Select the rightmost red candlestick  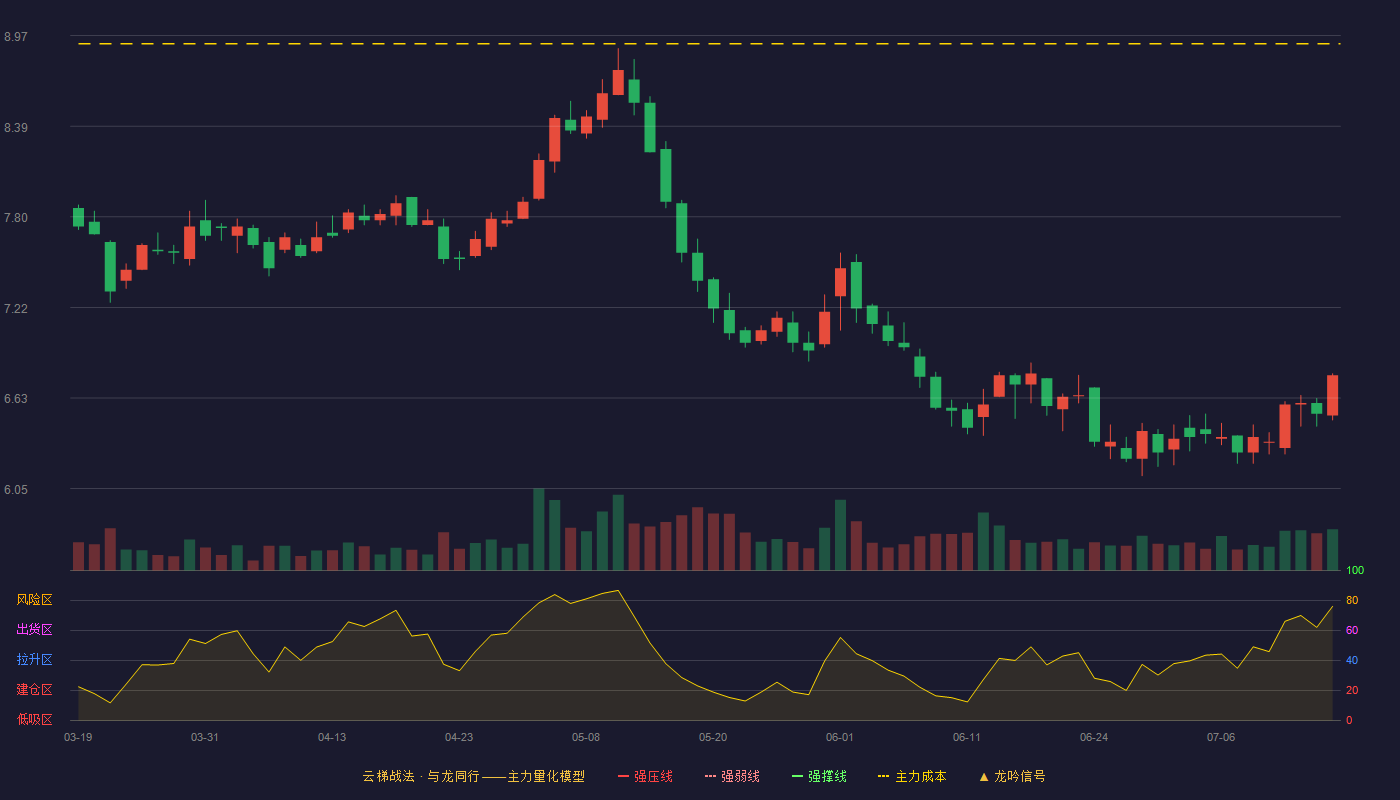coord(1332,396)
